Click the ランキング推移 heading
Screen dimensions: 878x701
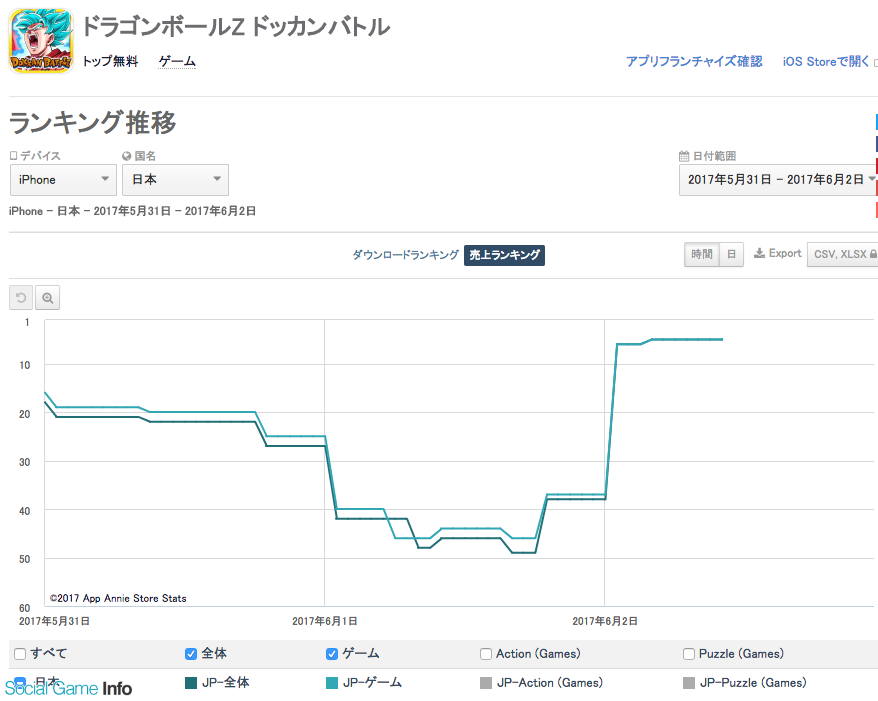coord(93,123)
